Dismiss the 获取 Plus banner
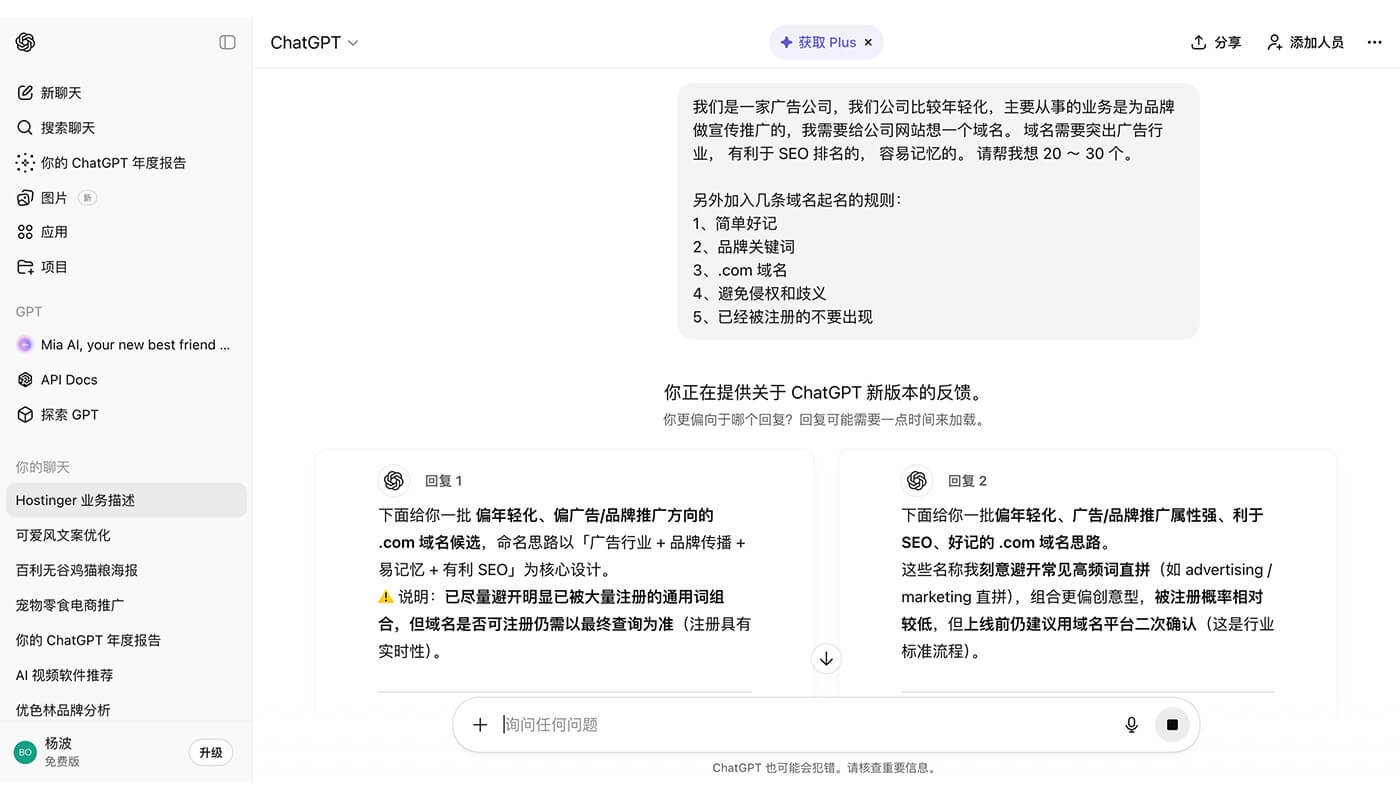The width and height of the screenshot is (1400, 800). pyautogui.click(x=868, y=42)
